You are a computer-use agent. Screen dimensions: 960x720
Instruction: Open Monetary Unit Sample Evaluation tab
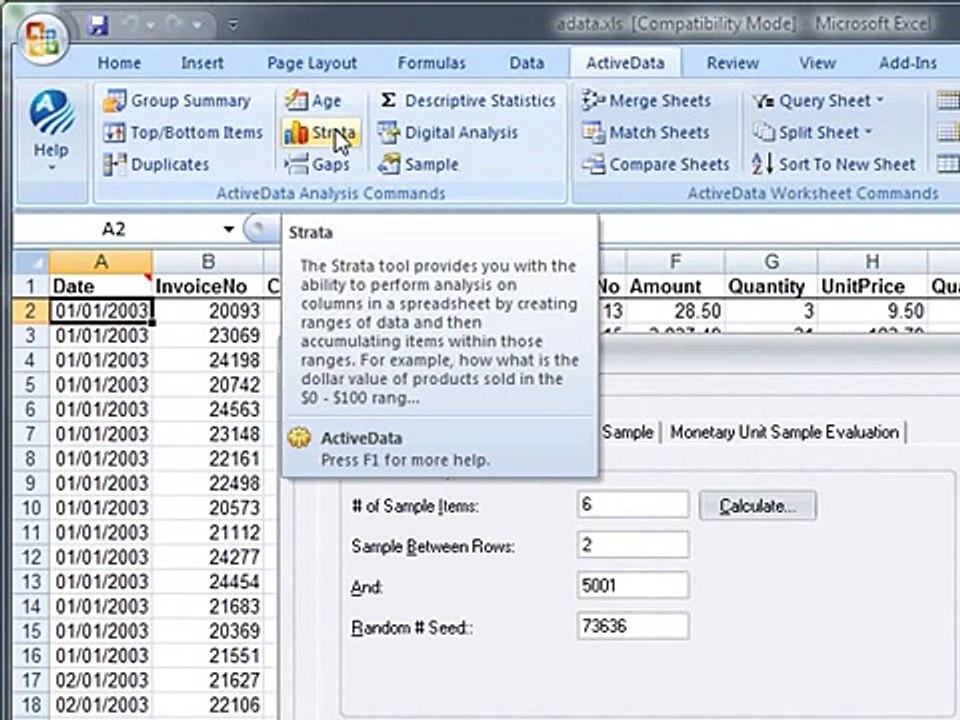pyautogui.click(x=784, y=432)
